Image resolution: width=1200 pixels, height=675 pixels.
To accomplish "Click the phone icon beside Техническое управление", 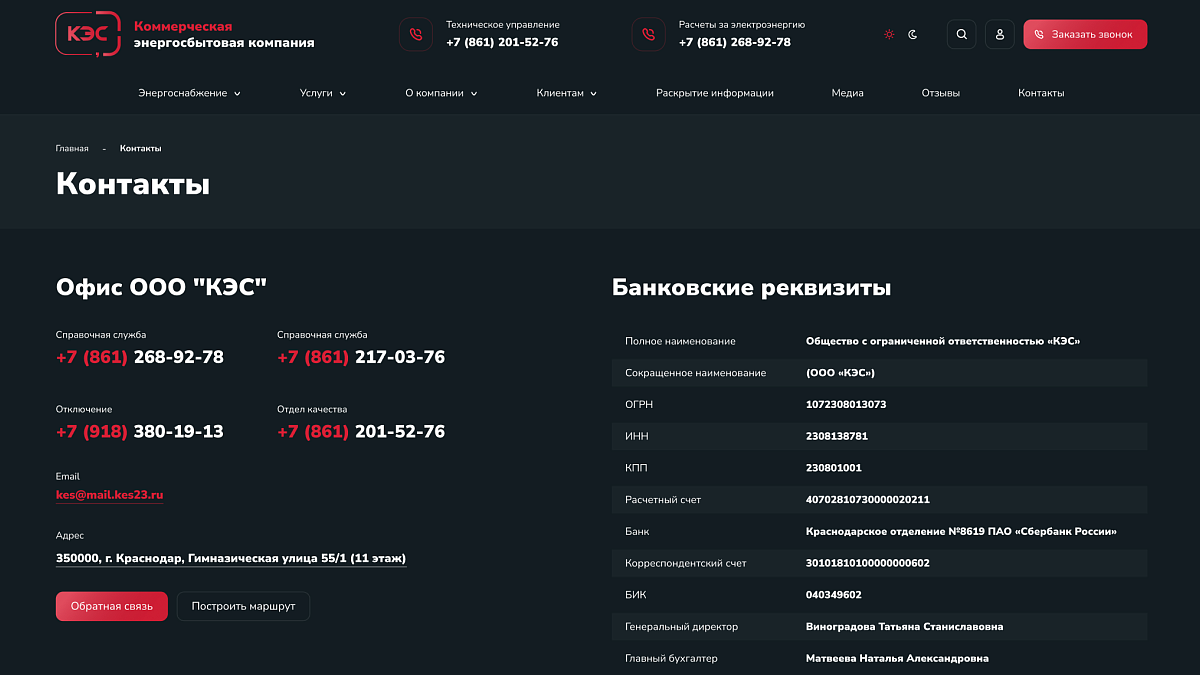I will point(416,34).
